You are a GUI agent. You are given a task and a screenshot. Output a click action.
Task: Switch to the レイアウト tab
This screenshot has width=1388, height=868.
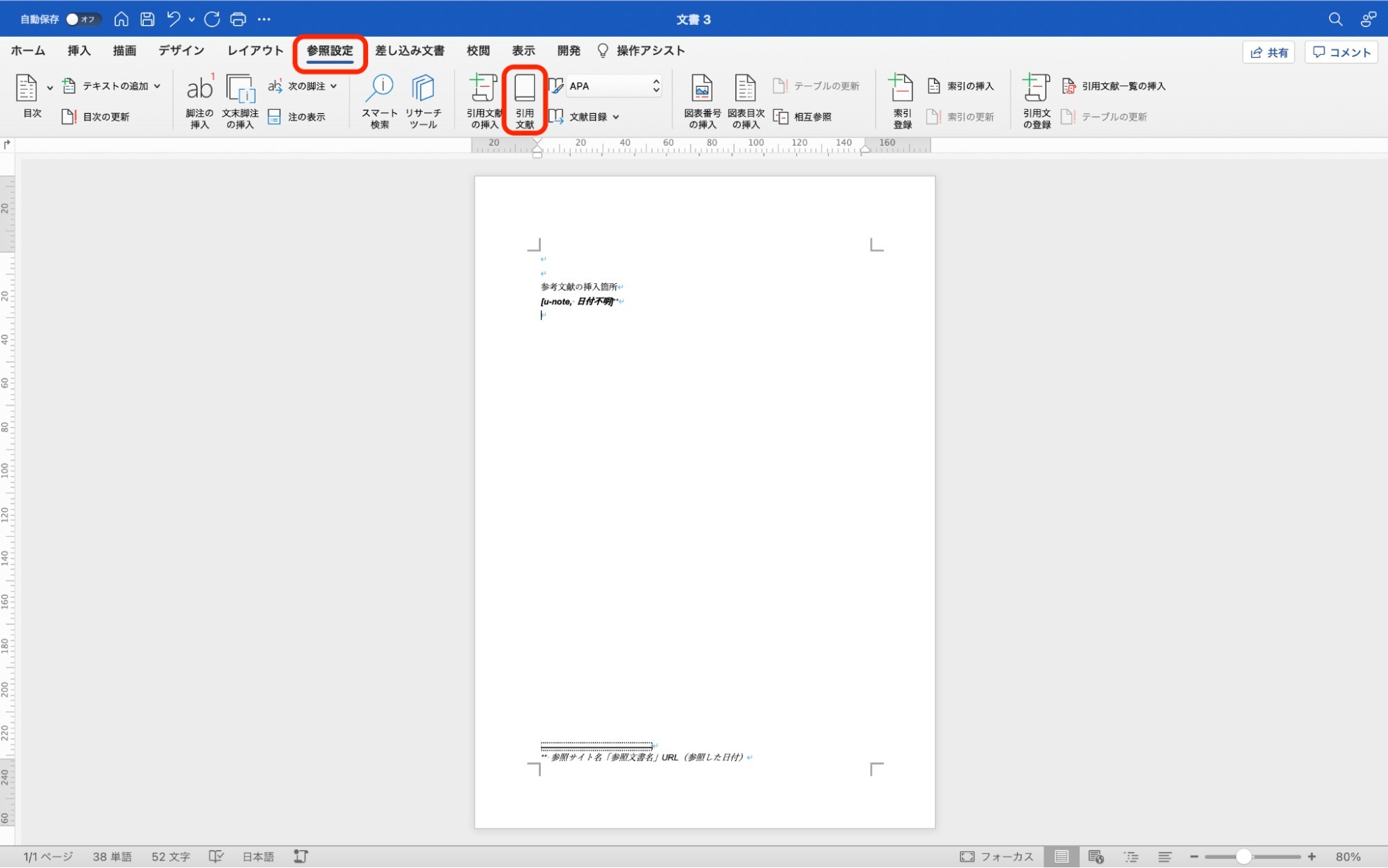click(256, 51)
